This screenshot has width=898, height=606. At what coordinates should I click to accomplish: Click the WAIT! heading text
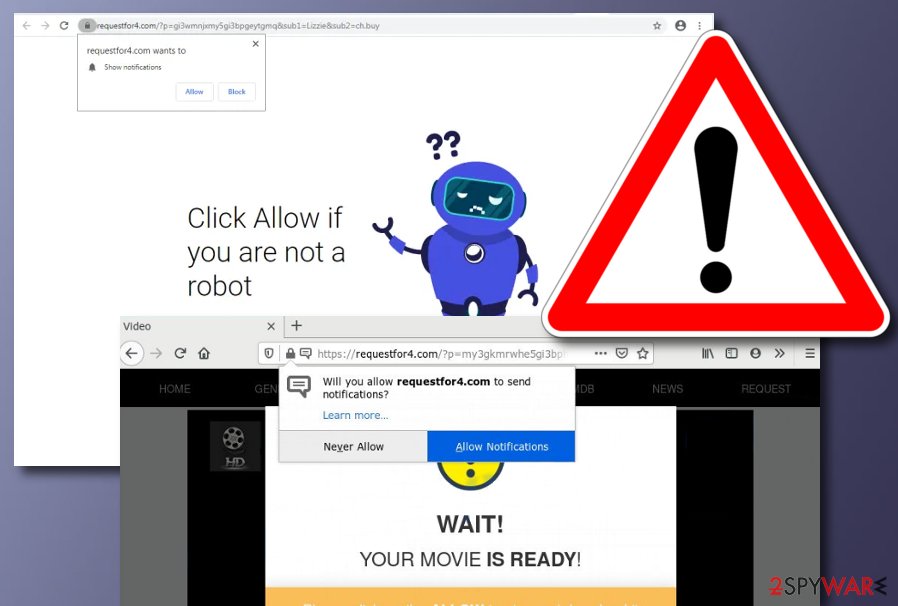tap(470, 524)
